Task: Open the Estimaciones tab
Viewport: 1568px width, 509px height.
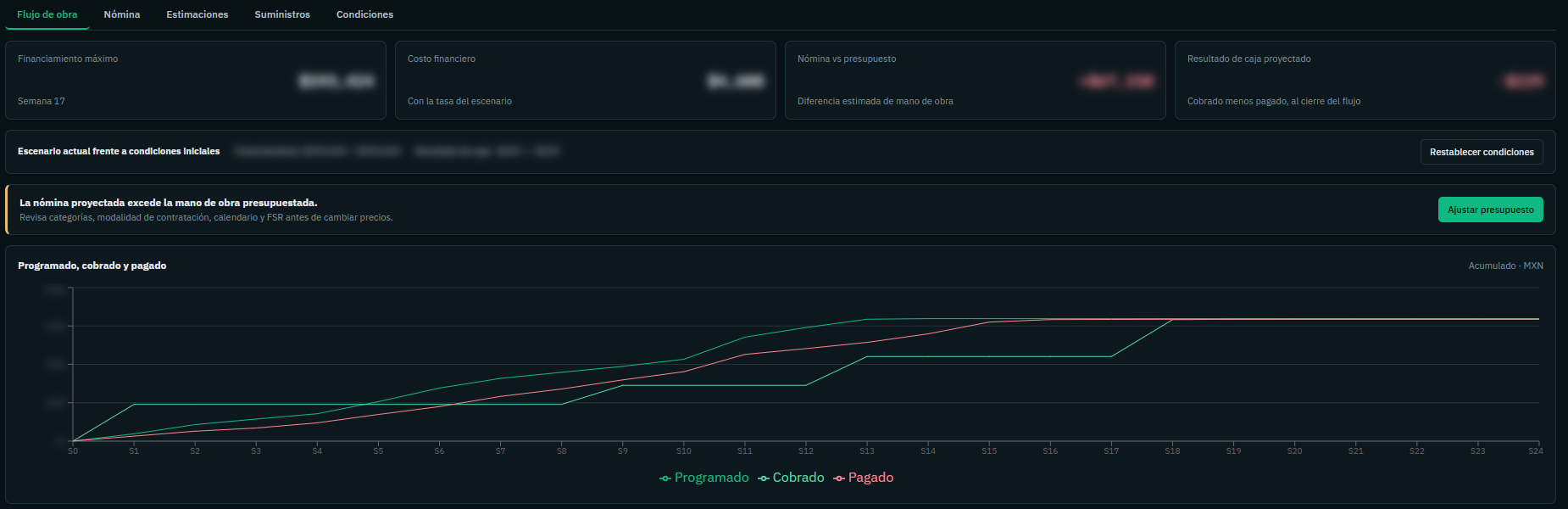Action: pos(197,14)
